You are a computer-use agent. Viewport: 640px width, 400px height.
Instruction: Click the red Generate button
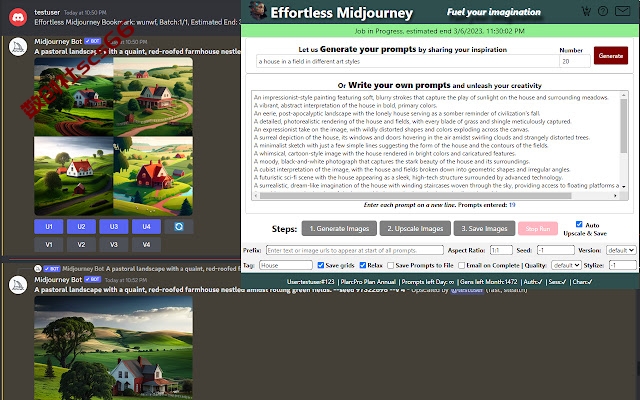point(611,56)
